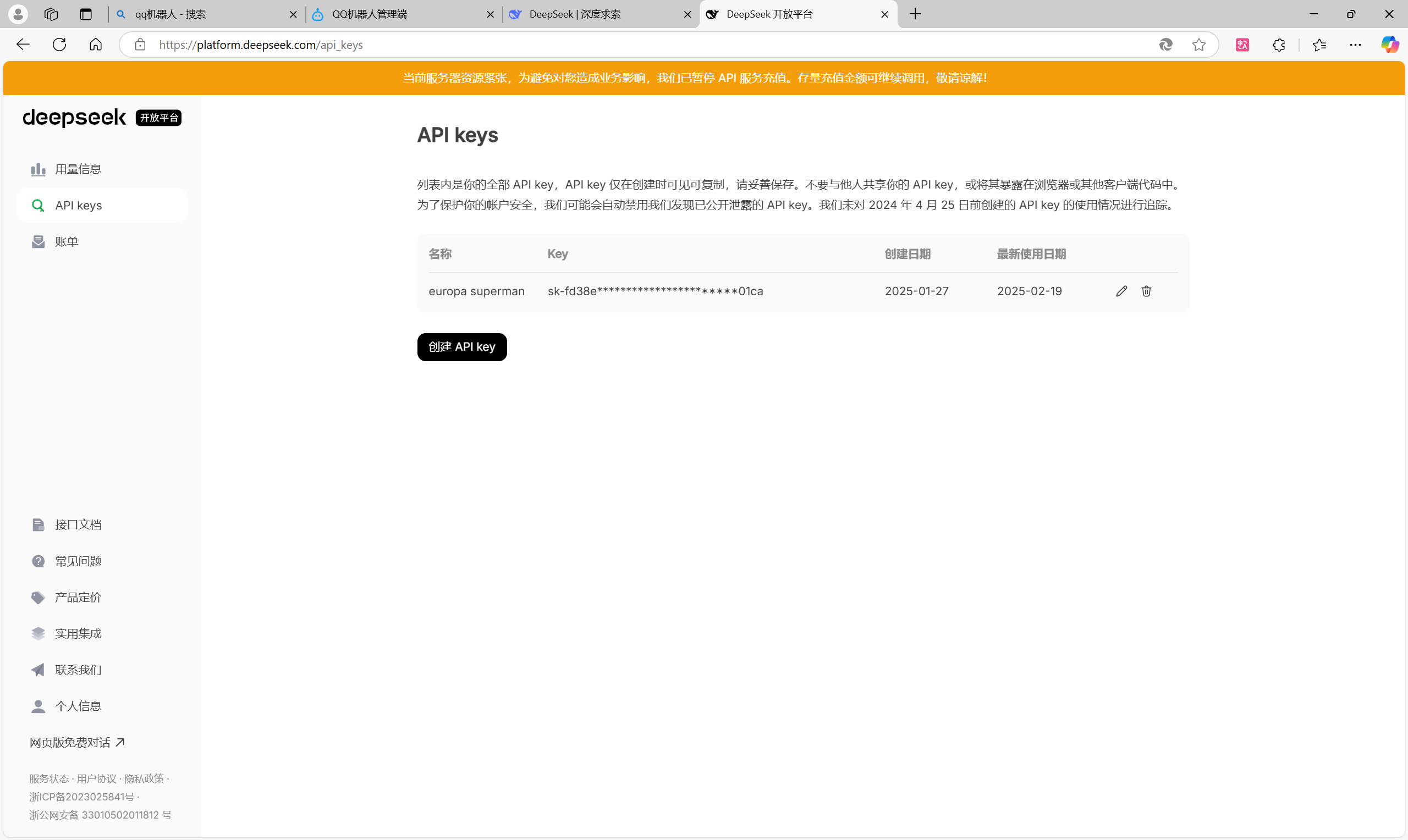
Task: Click the 用户协议 footer link
Action: 96,778
